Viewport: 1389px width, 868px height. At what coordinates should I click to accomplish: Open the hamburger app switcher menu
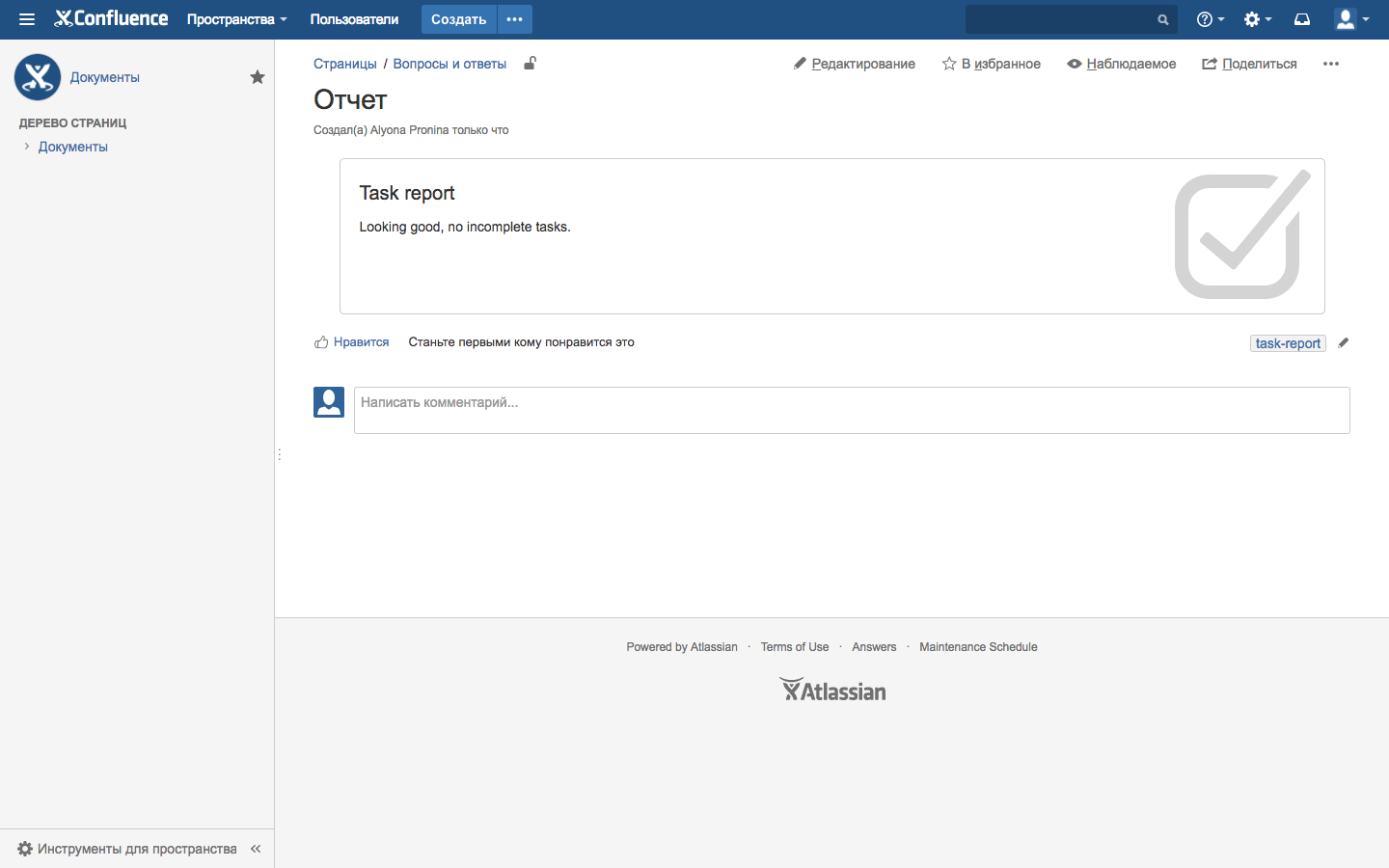coord(27,19)
